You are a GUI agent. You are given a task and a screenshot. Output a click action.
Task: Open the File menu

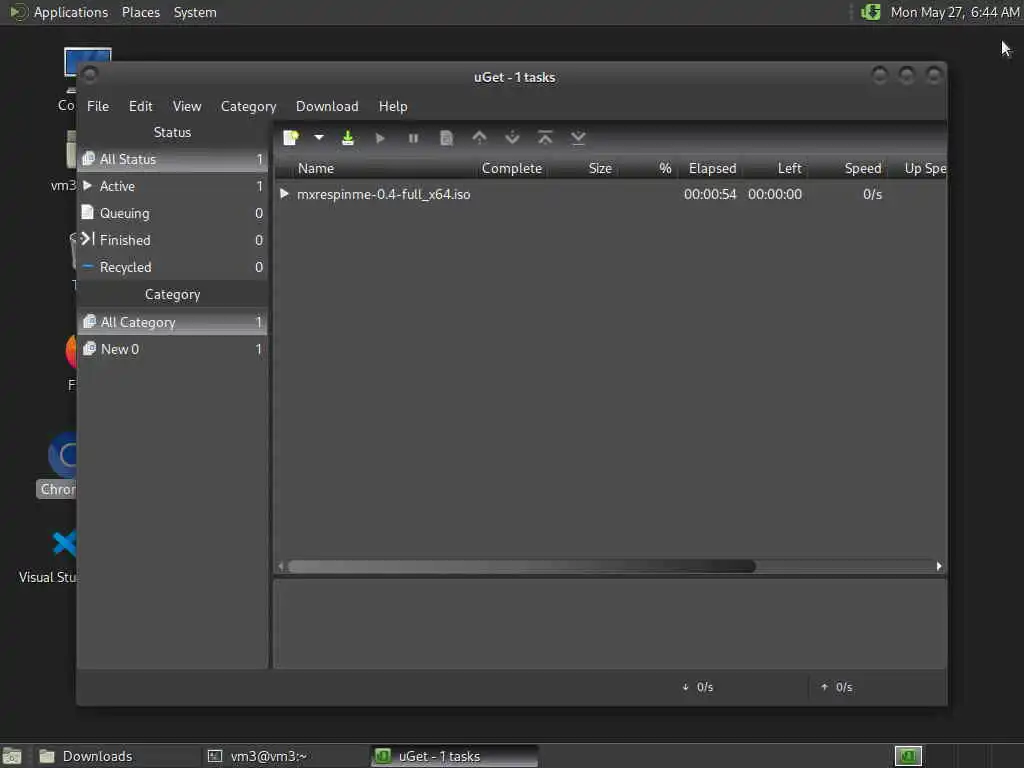[98, 106]
